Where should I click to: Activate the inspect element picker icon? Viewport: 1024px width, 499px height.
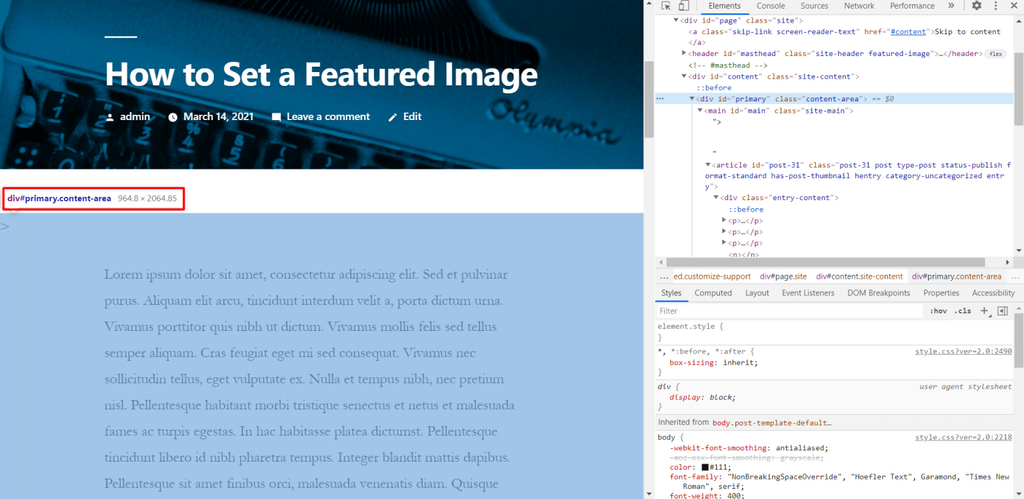tap(666, 6)
